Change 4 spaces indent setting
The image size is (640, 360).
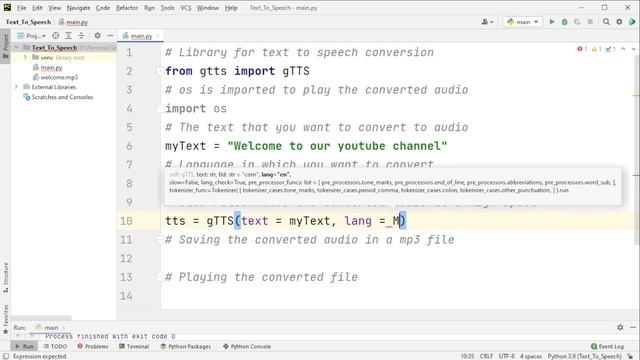coord(531,356)
